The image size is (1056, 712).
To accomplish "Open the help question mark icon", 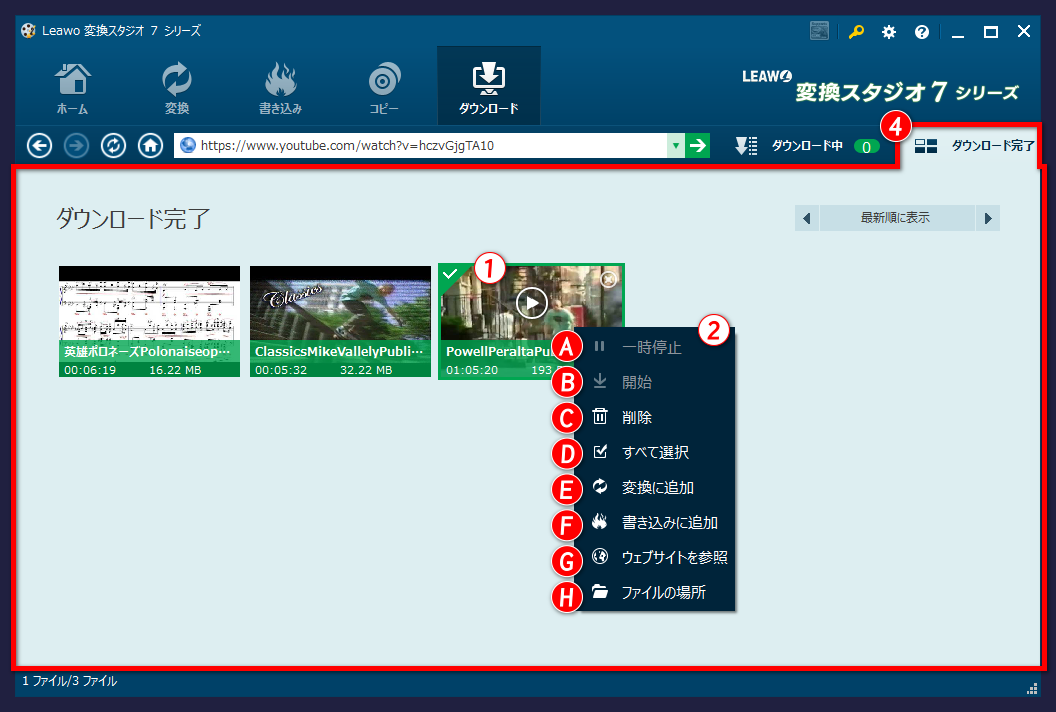I will [922, 31].
